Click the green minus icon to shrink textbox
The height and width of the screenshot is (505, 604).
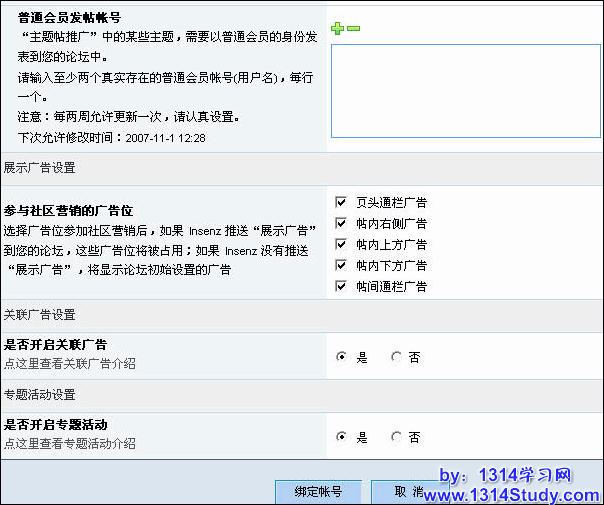click(x=353, y=29)
